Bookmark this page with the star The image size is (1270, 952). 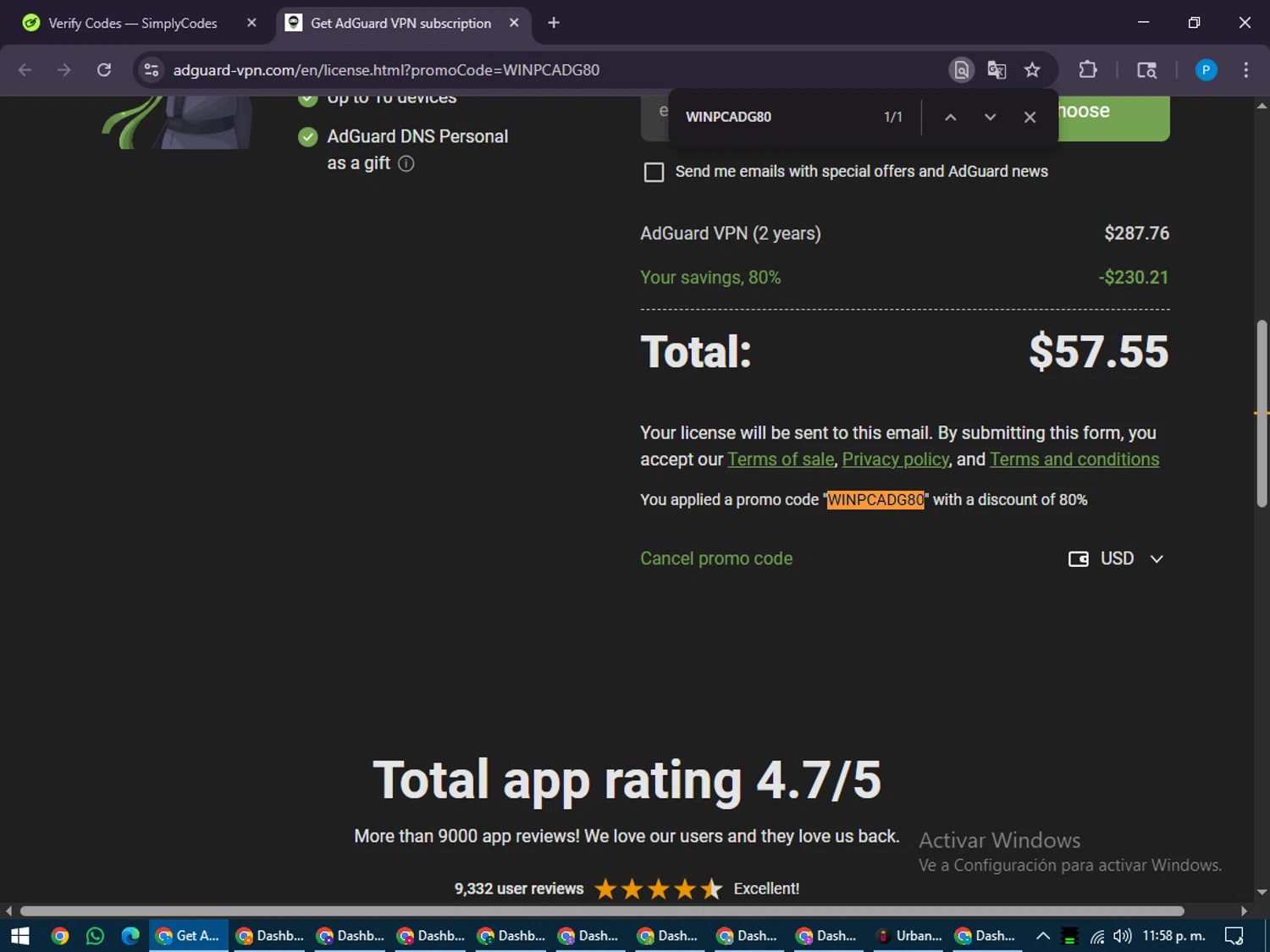click(1032, 69)
